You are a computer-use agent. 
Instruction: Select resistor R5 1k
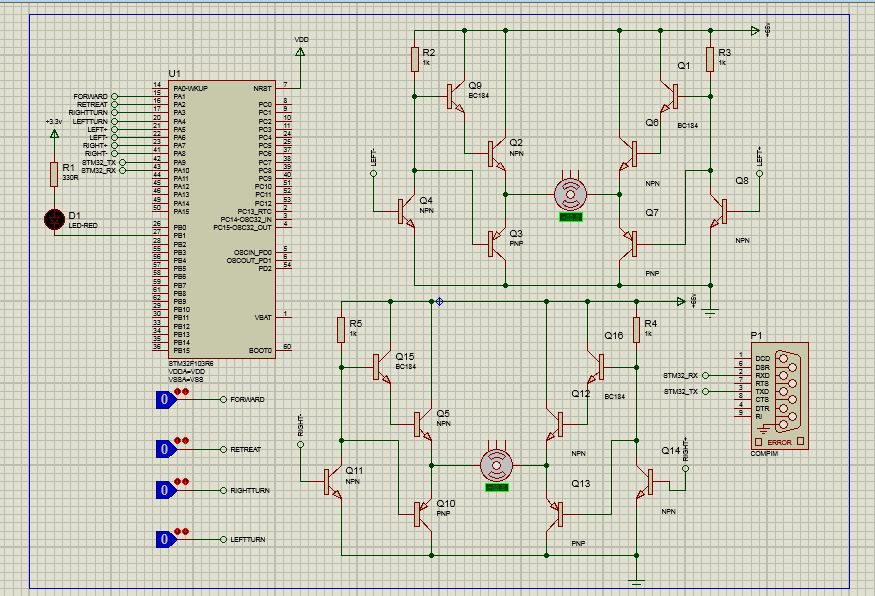click(x=341, y=330)
